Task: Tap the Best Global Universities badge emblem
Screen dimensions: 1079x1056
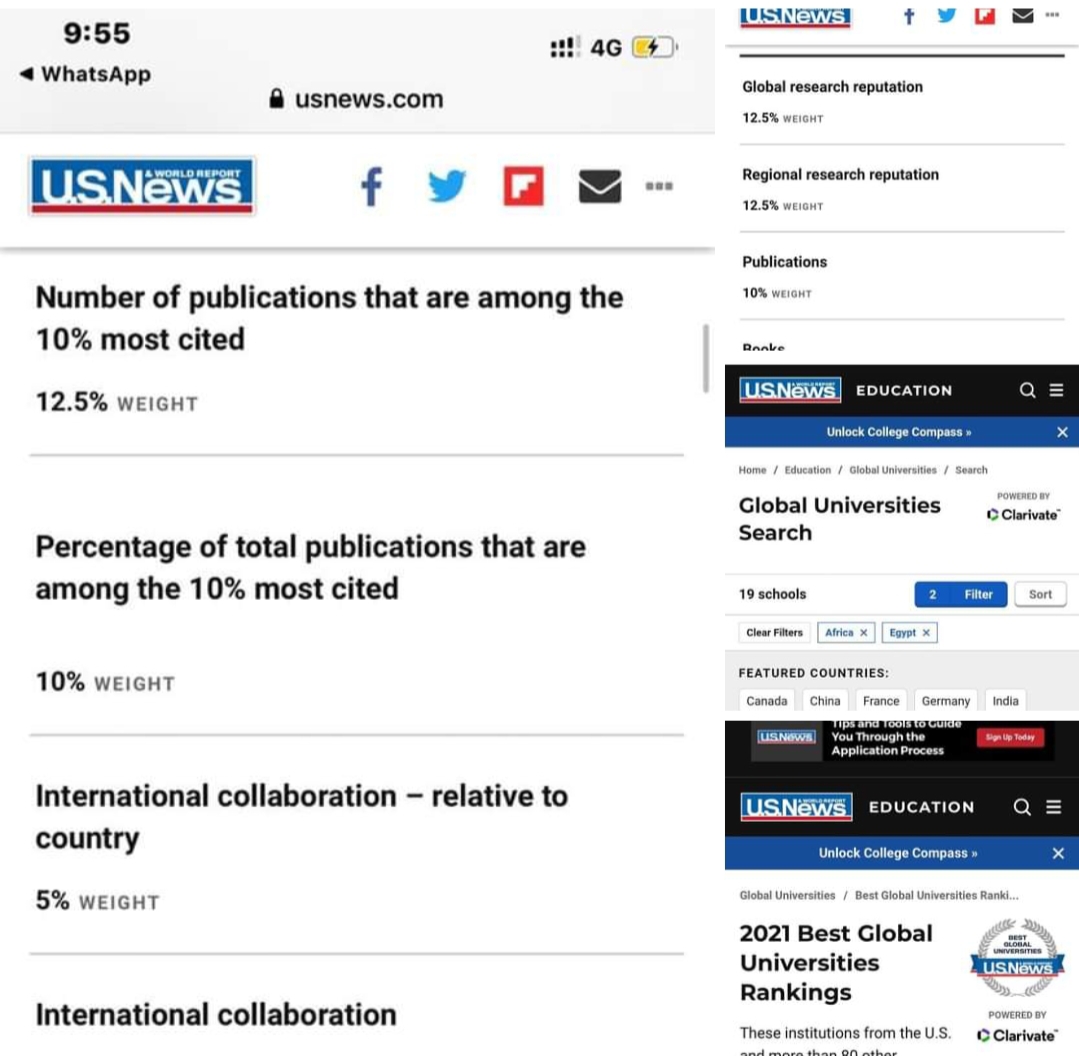Action: point(1017,957)
